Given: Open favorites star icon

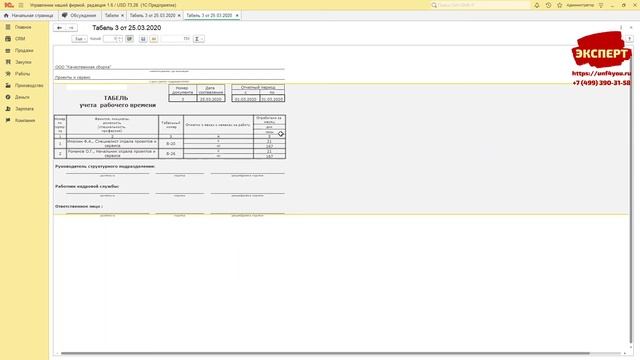Looking at the screenshot, I should point(560,5).
